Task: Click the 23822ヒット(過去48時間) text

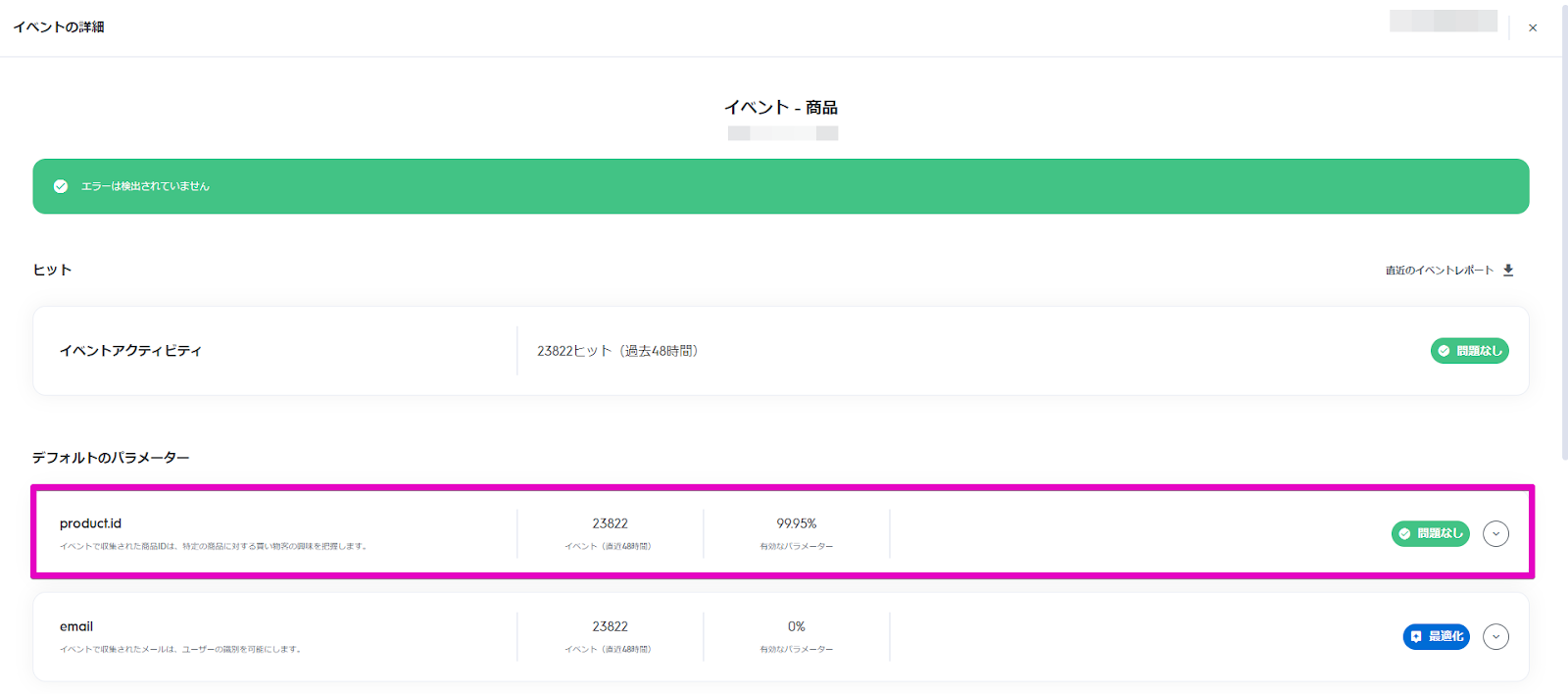Action: pos(617,351)
